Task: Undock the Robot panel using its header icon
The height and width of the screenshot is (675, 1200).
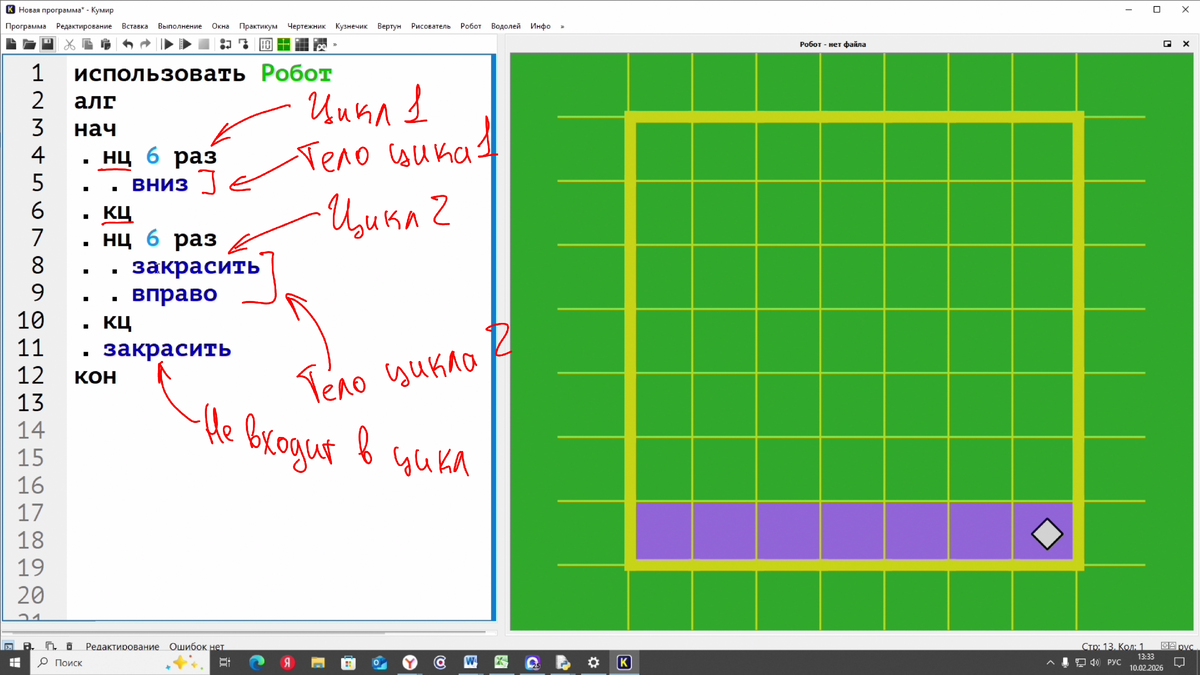Action: [x=1167, y=44]
